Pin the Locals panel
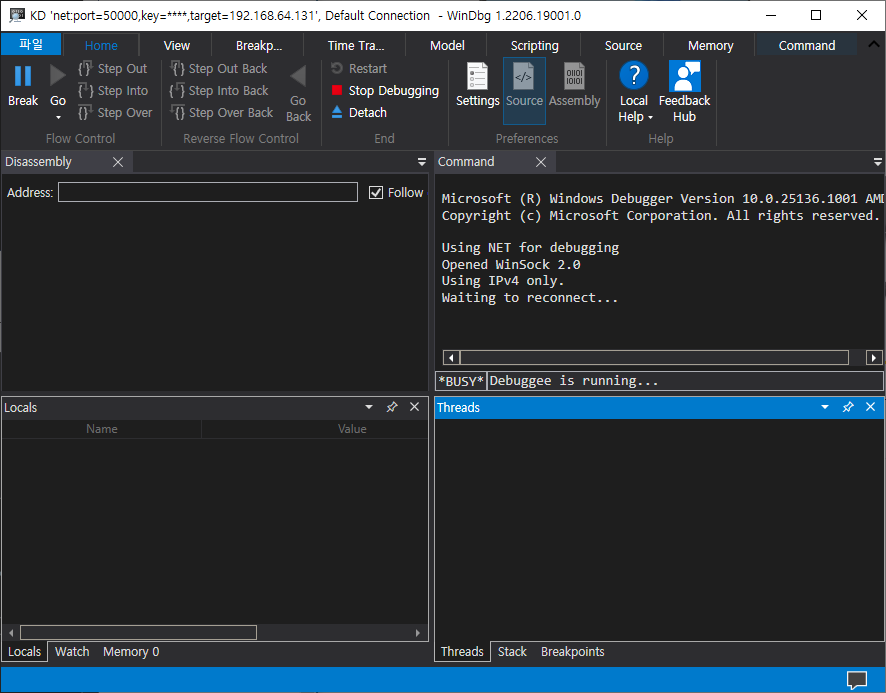Screen dimensions: 886x693 (x=392, y=407)
